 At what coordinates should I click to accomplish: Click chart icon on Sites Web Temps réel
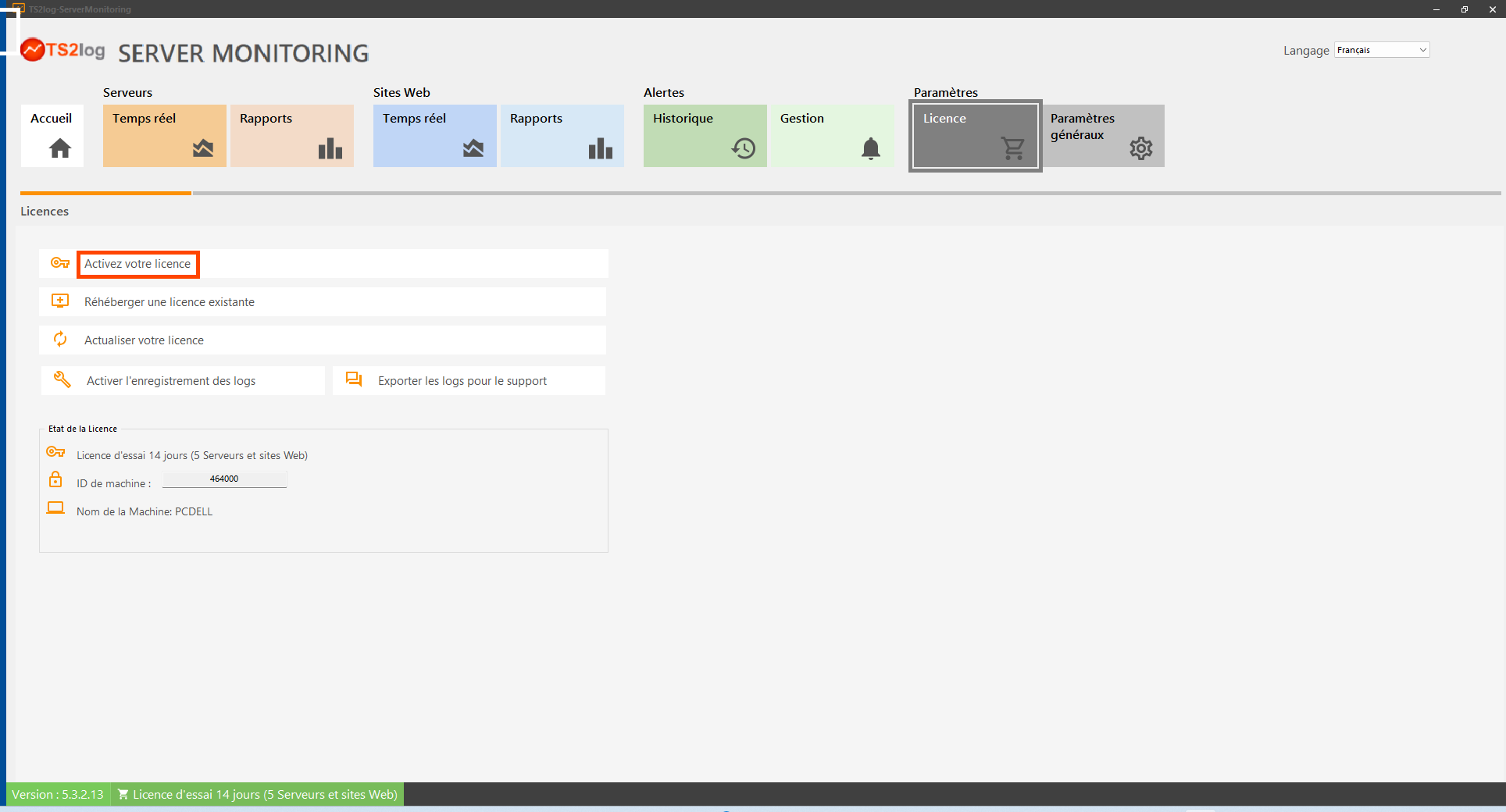tap(473, 148)
